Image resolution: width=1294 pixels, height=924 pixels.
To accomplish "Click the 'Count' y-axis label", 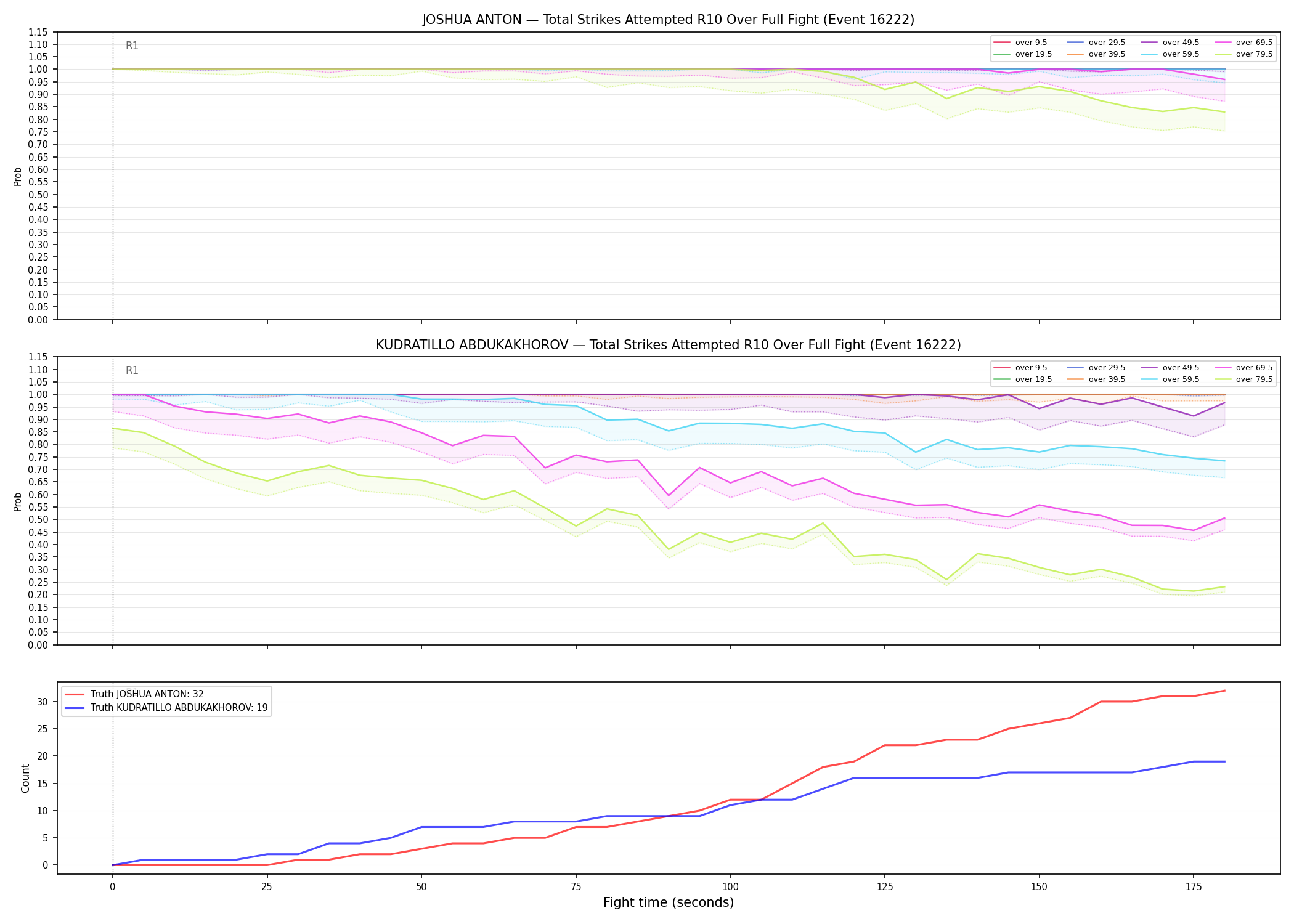I will click(25, 778).
